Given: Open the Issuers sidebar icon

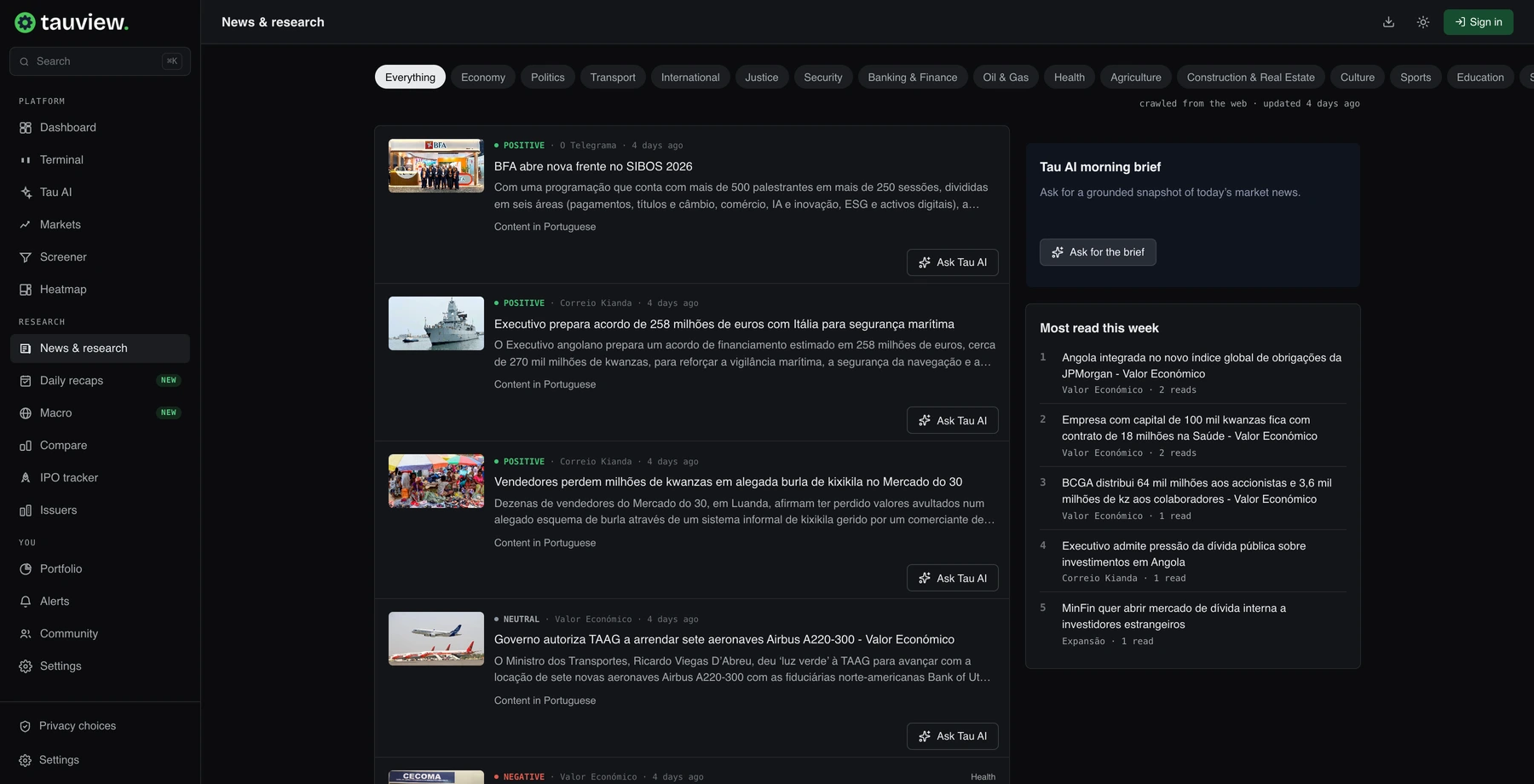Looking at the screenshot, I should click(26, 510).
